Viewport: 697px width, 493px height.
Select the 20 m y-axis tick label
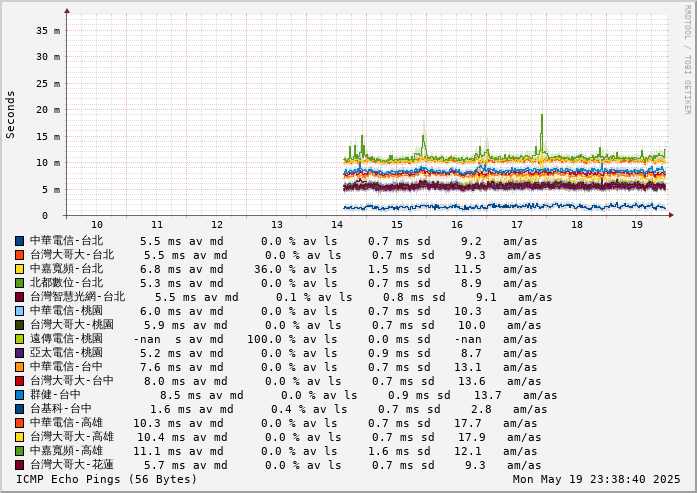tap(48, 110)
